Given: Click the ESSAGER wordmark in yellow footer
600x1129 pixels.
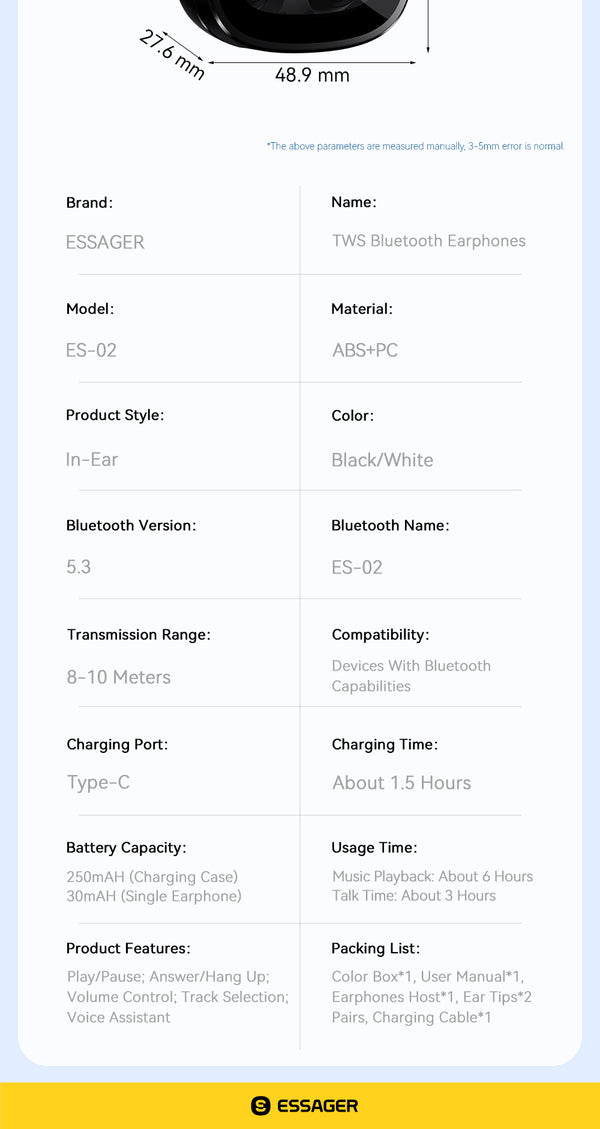Looking at the screenshot, I should point(317,1105).
